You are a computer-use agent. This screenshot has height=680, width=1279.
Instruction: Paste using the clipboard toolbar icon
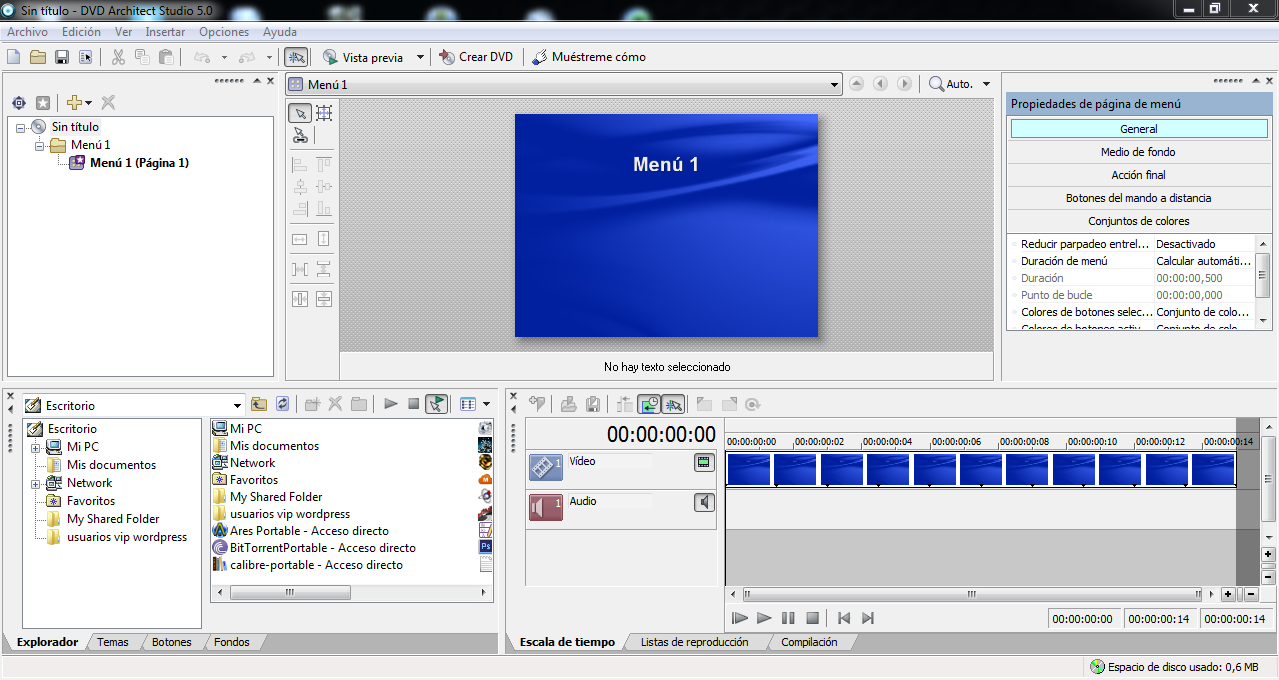point(166,57)
